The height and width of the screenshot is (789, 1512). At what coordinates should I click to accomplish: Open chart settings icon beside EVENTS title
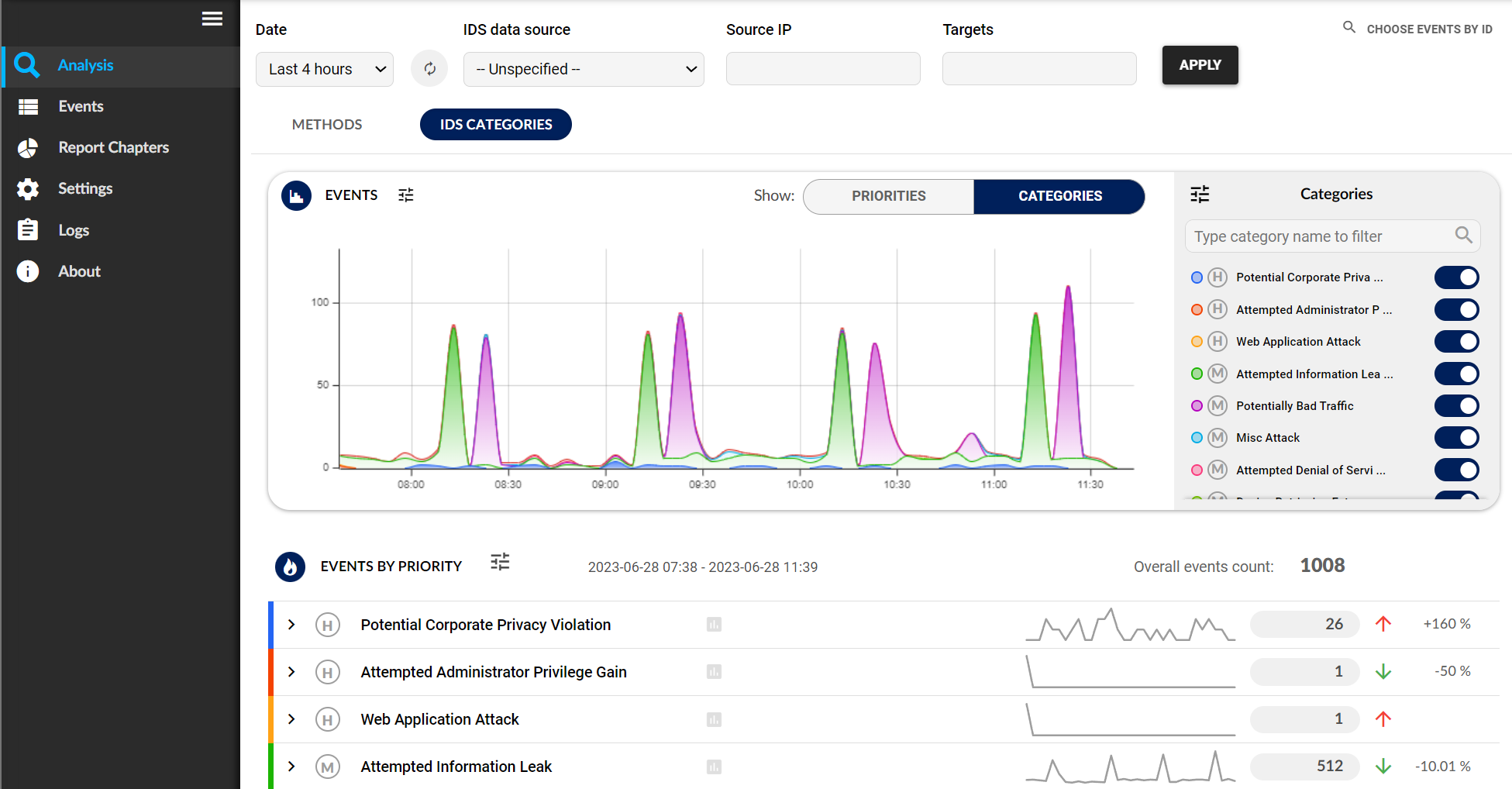point(406,195)
